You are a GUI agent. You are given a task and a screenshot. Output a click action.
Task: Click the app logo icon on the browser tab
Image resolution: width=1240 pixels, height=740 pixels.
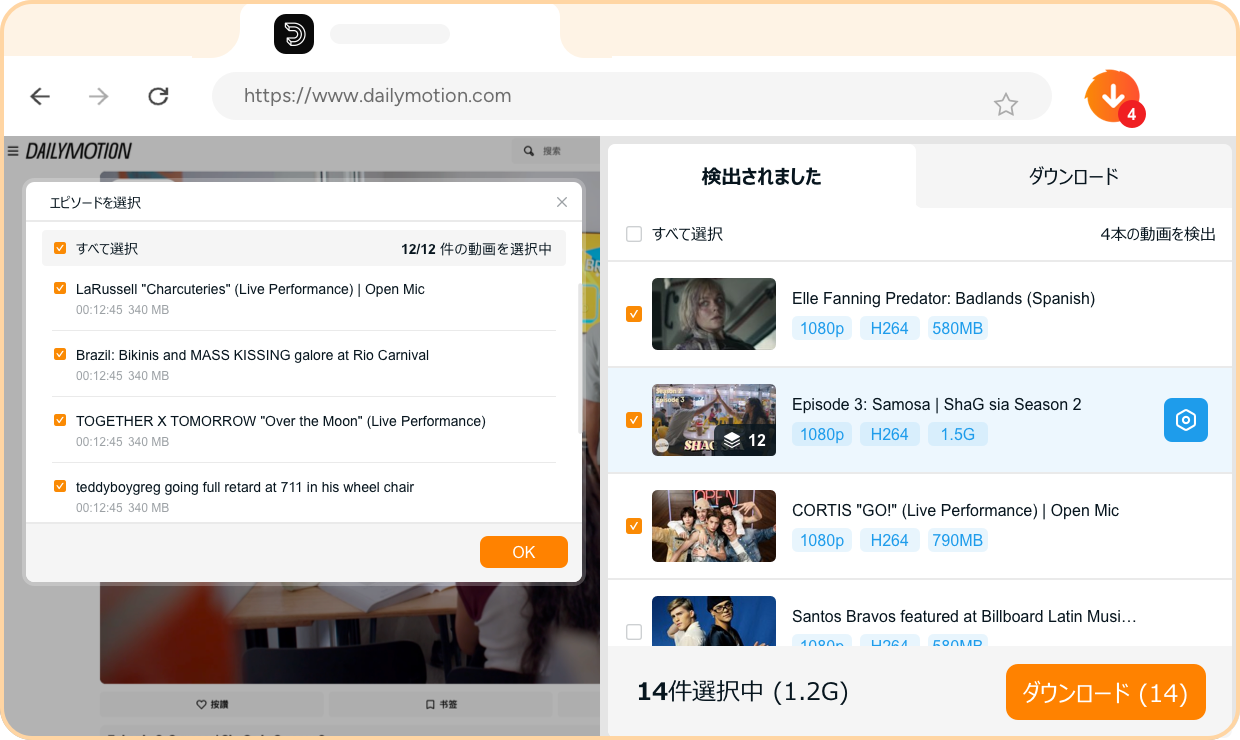pos(294,33)
